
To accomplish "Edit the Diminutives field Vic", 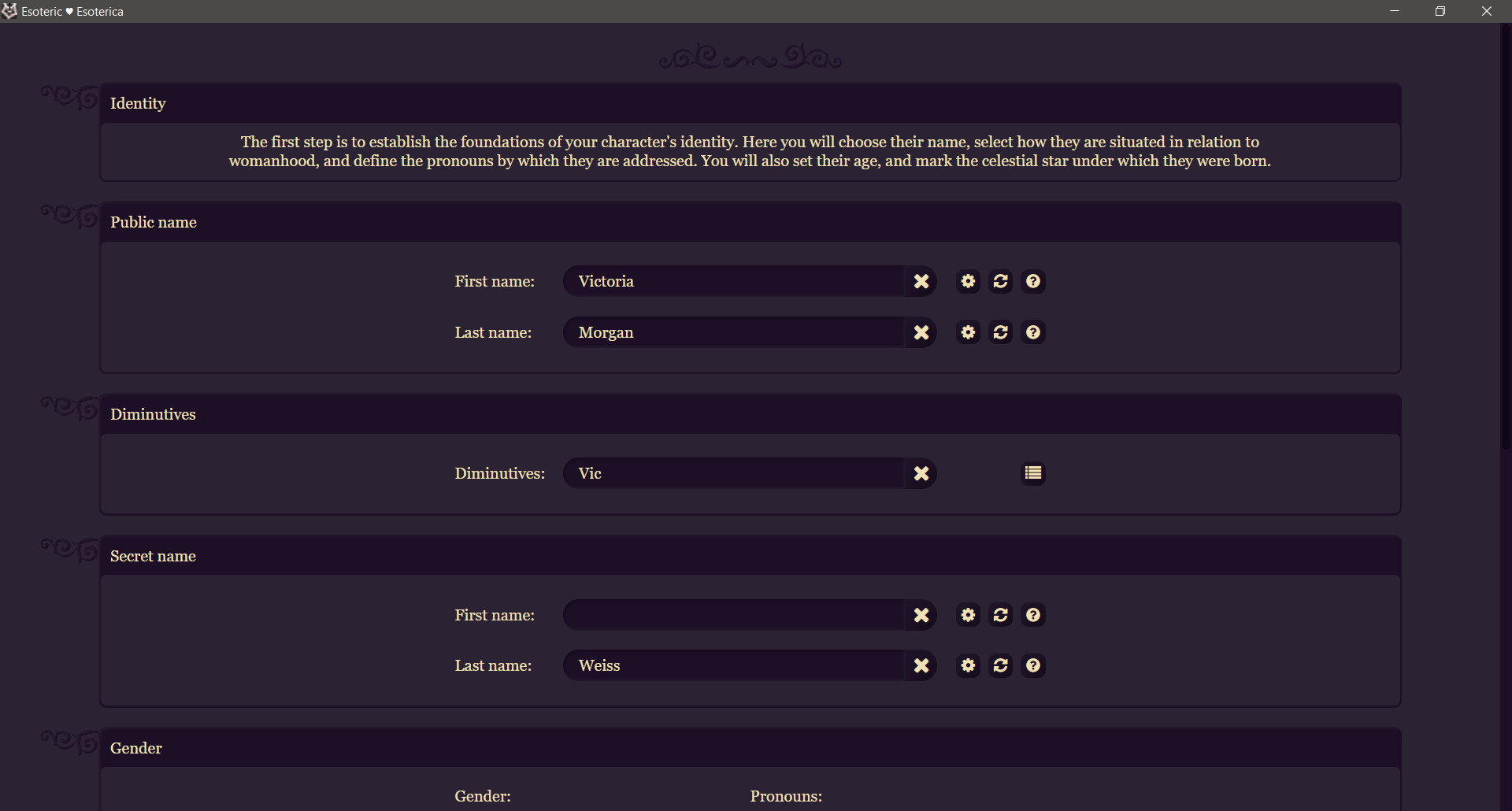I will click(x=734, y=473).
